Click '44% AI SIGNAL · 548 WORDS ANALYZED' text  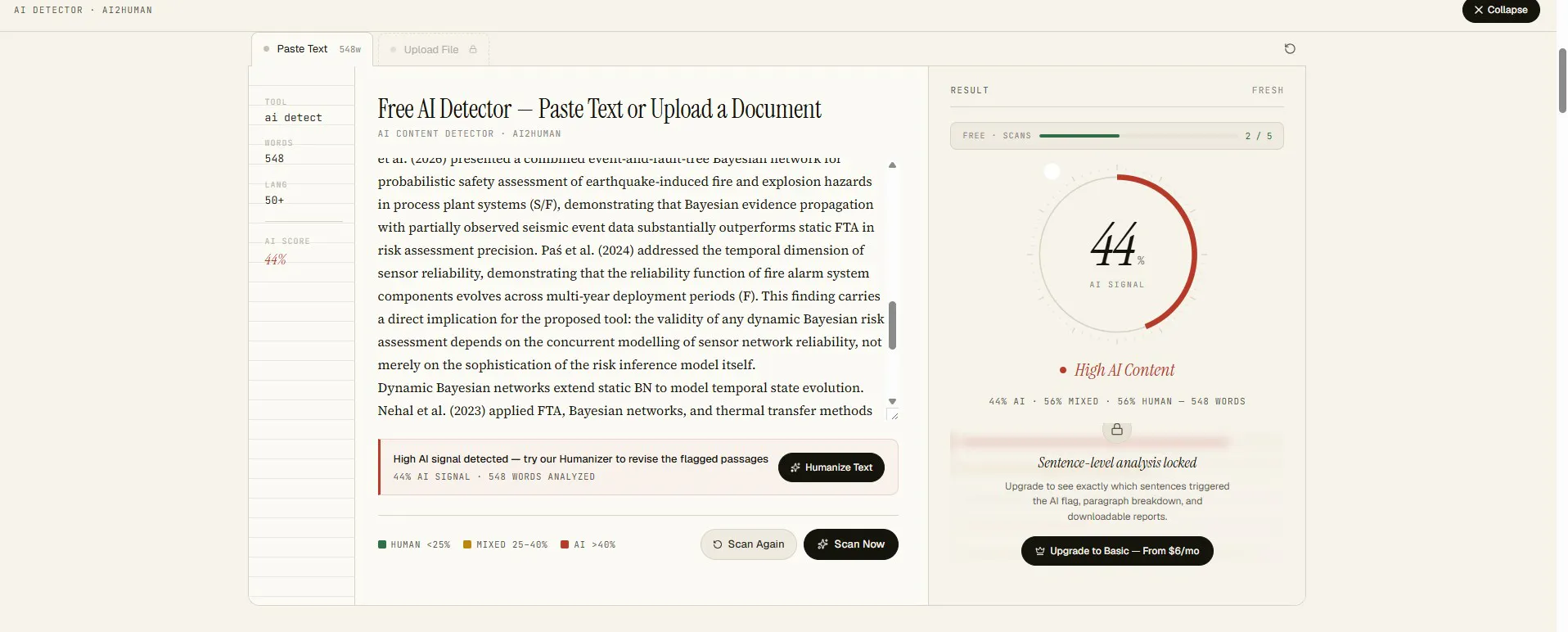tap(494, 476)
